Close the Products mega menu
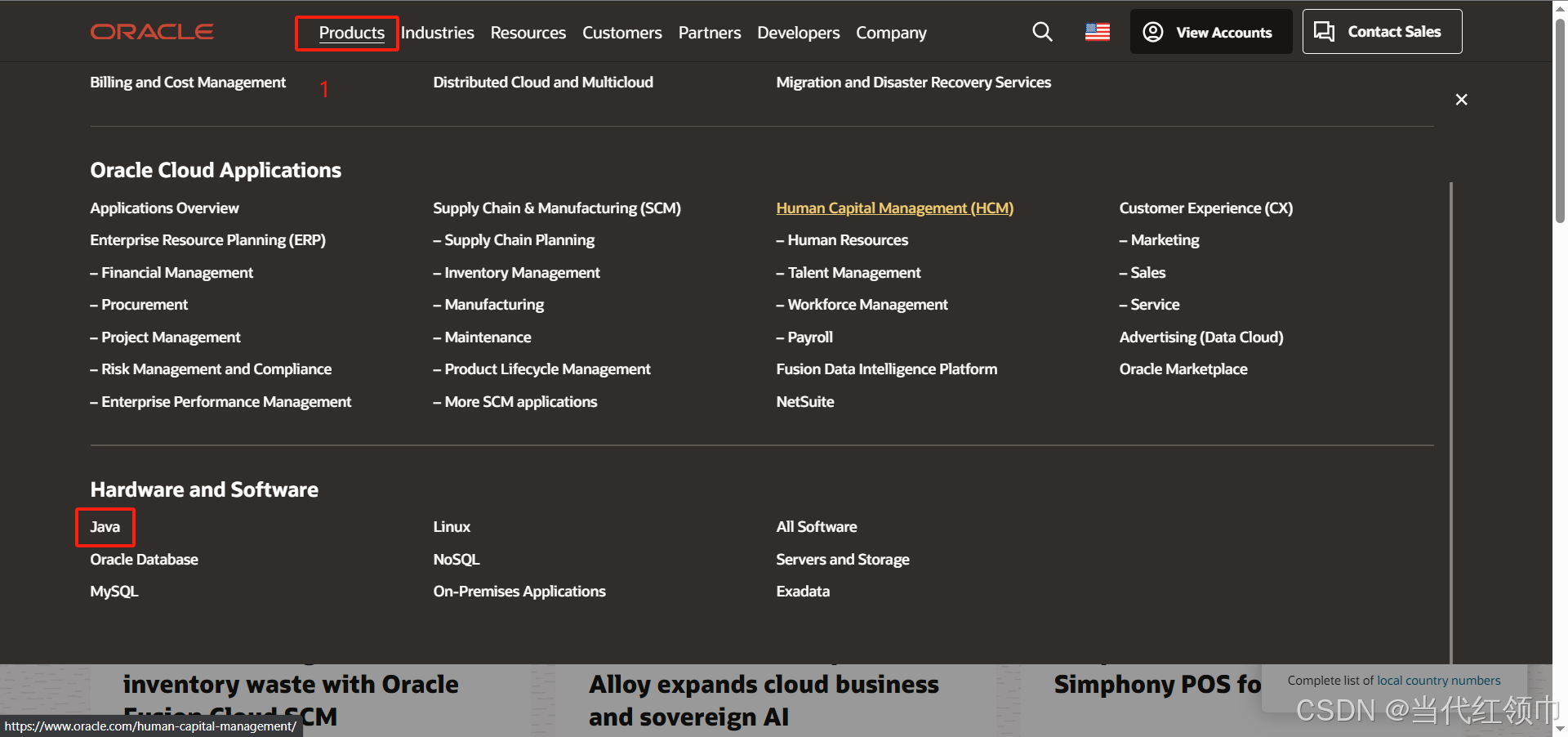 1461,100
